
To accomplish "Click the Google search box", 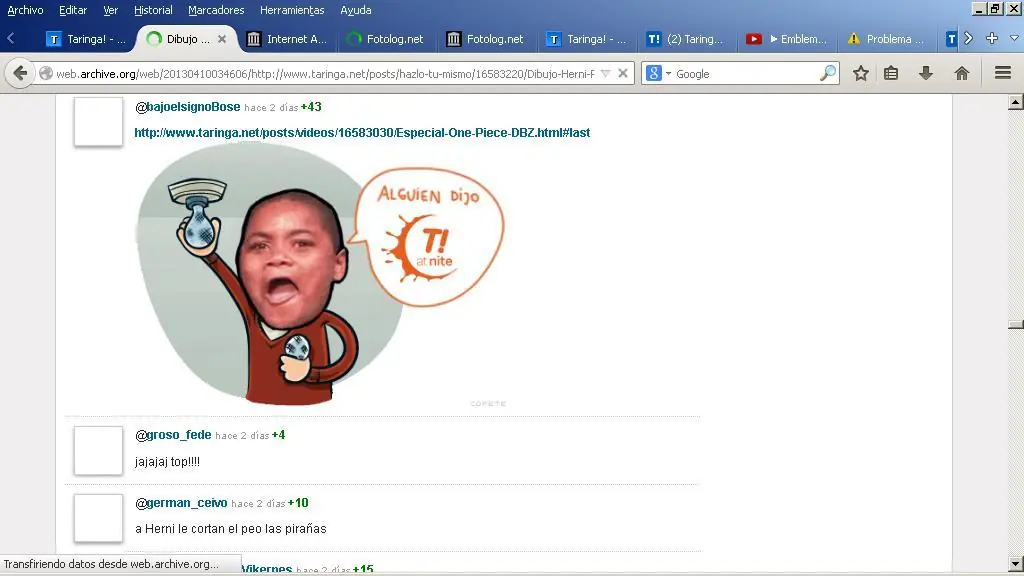I will click(746, 74).
